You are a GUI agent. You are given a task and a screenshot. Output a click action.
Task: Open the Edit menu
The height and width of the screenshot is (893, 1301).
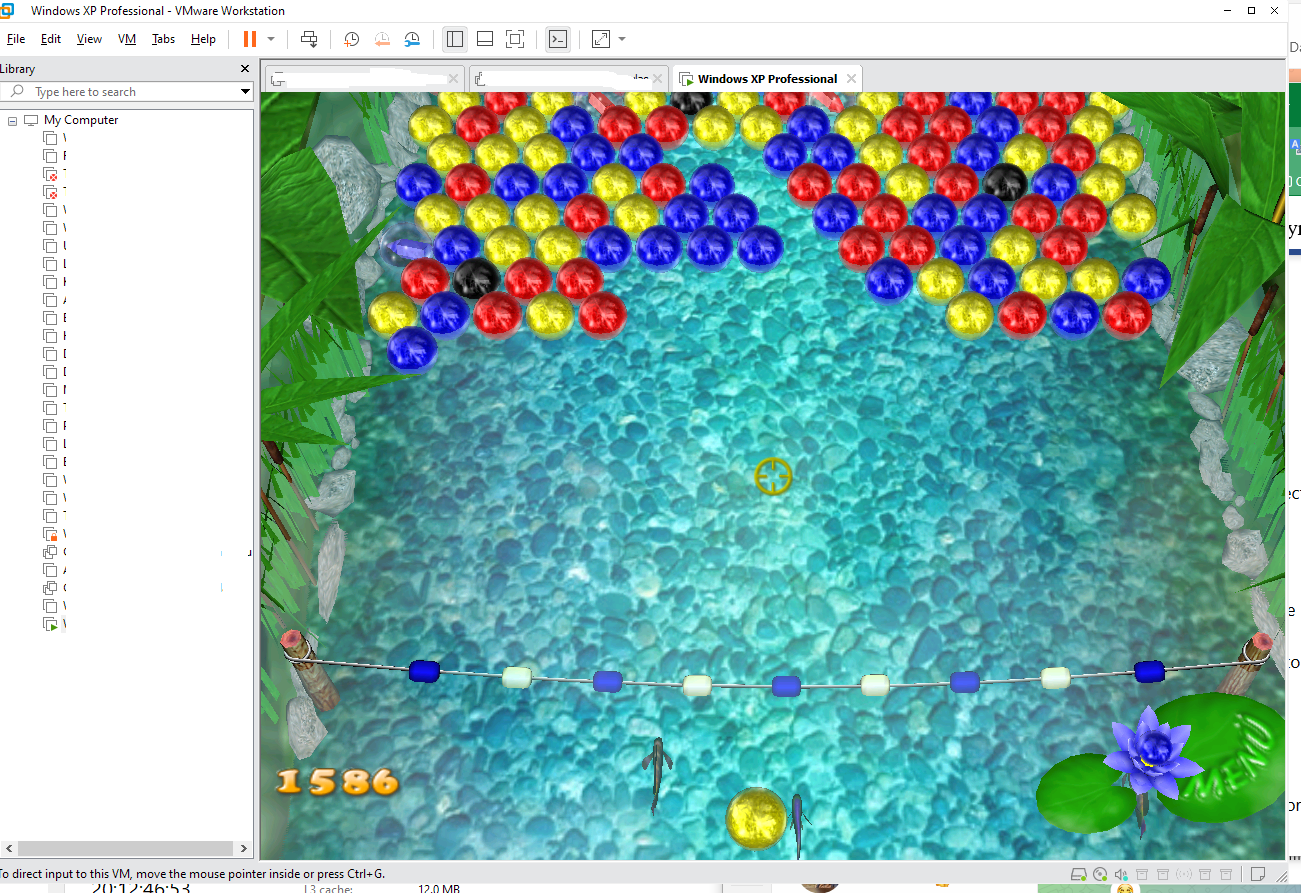51,39
